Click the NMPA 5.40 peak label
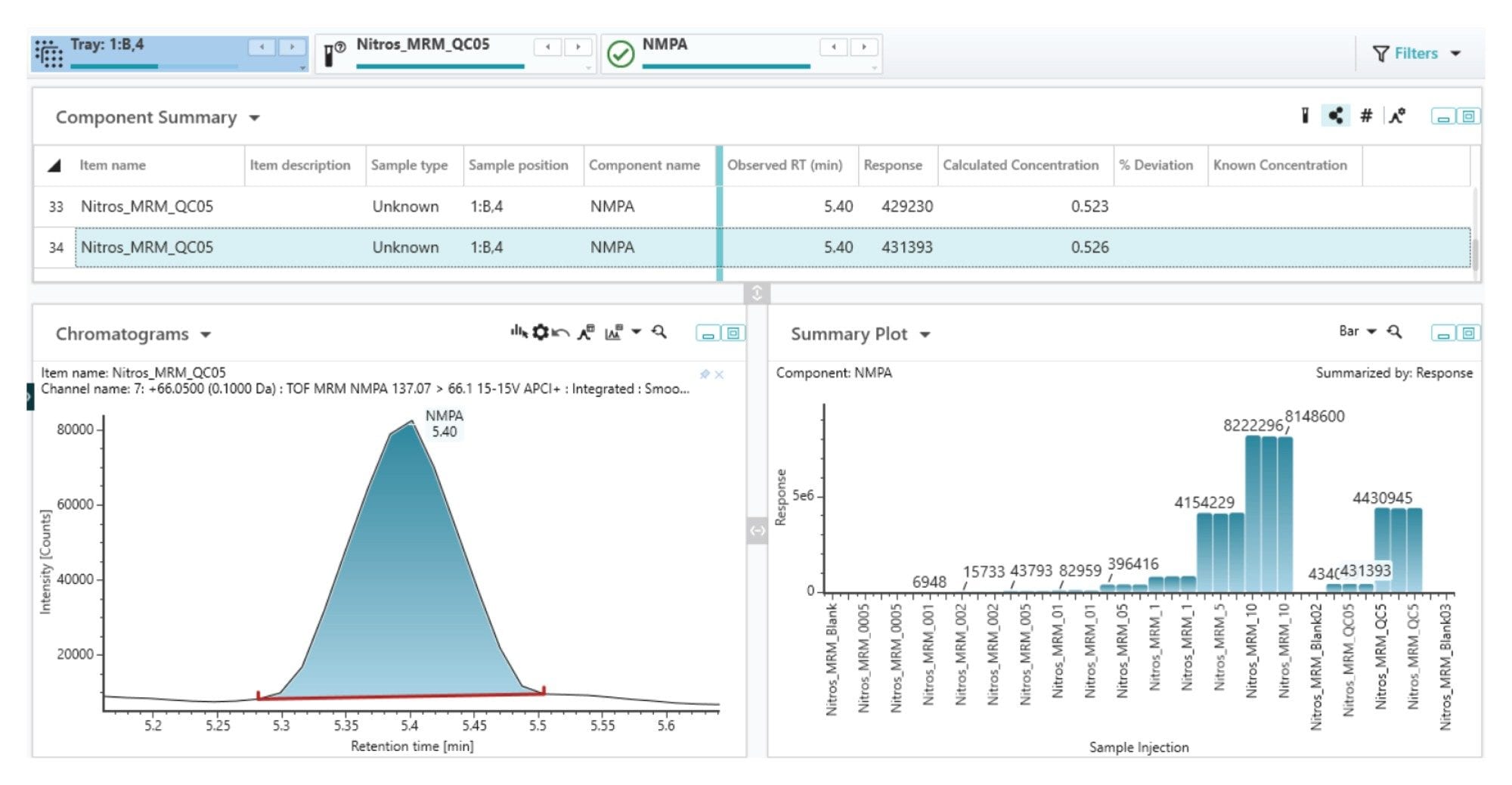Viewport: 1512px width, 785px height. tap(445, 424)
